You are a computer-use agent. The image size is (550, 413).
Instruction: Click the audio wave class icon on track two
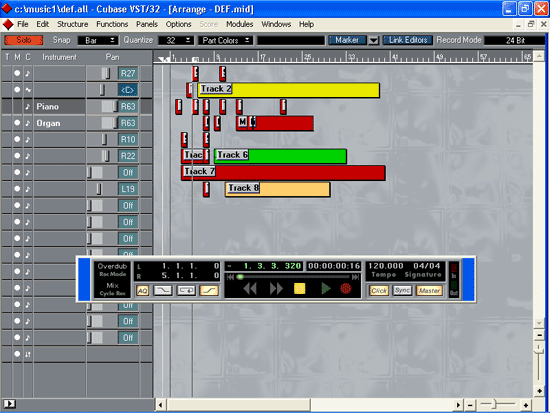[28, 90]
